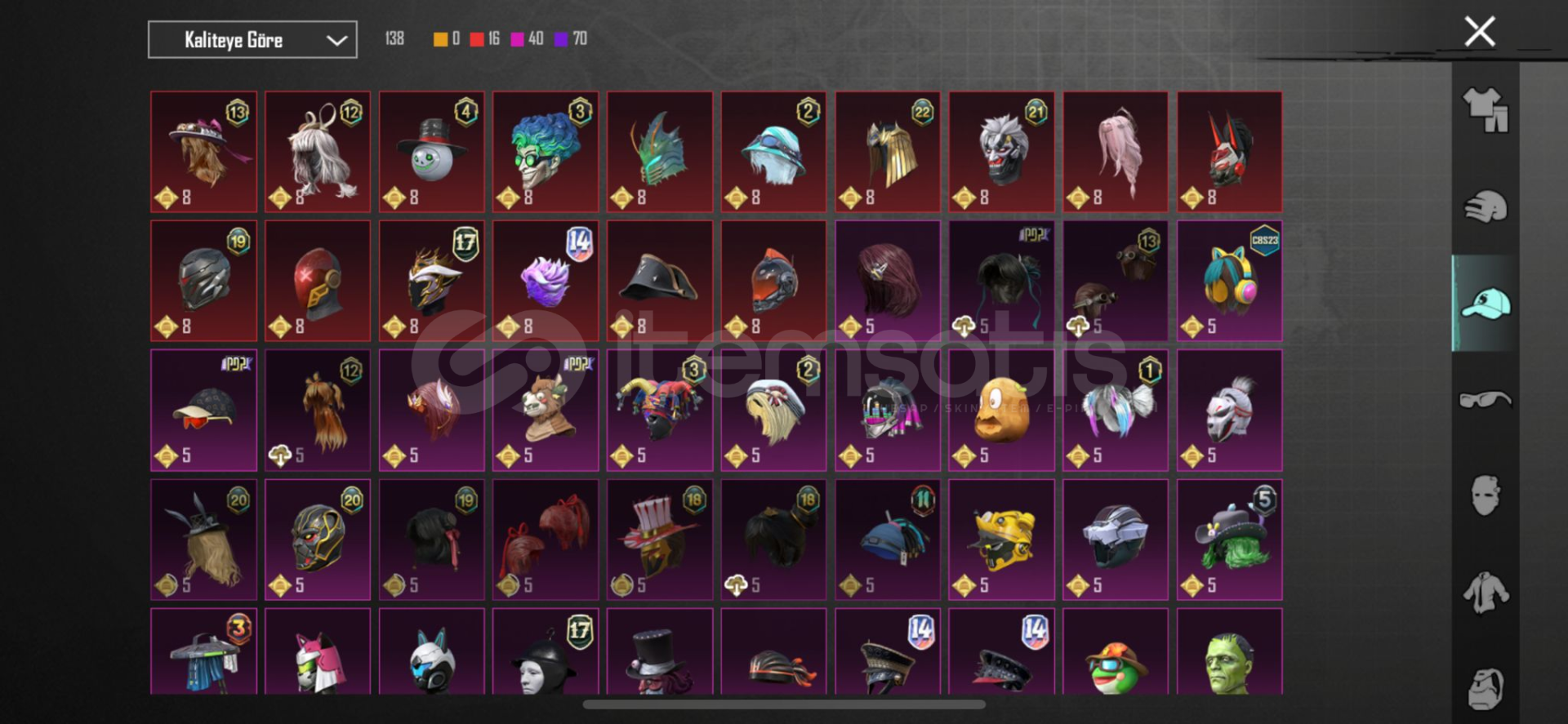This screenshot has width=1568, height=724.
Task: Close the inventory with the X button
Action: [x=1479, y=32]
